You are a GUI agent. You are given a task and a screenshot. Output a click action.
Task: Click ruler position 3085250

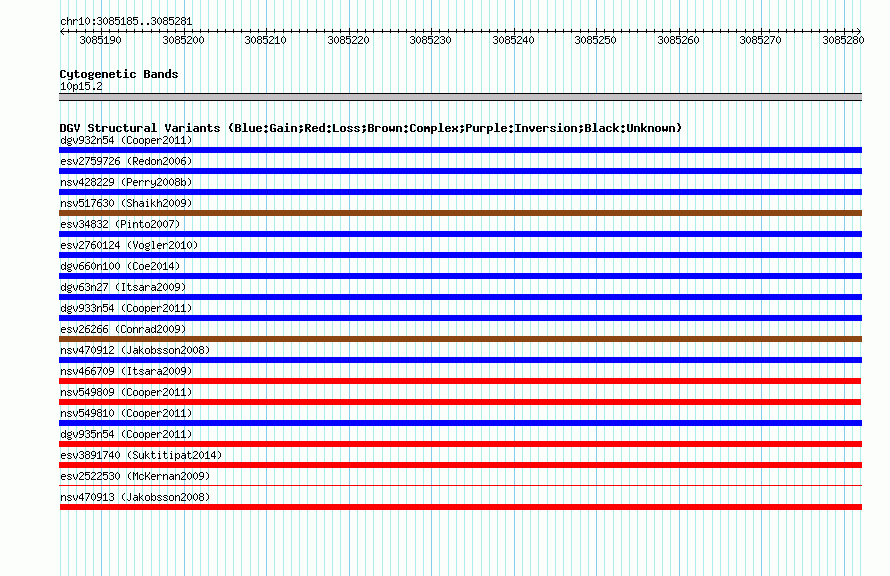click(595, 40)
